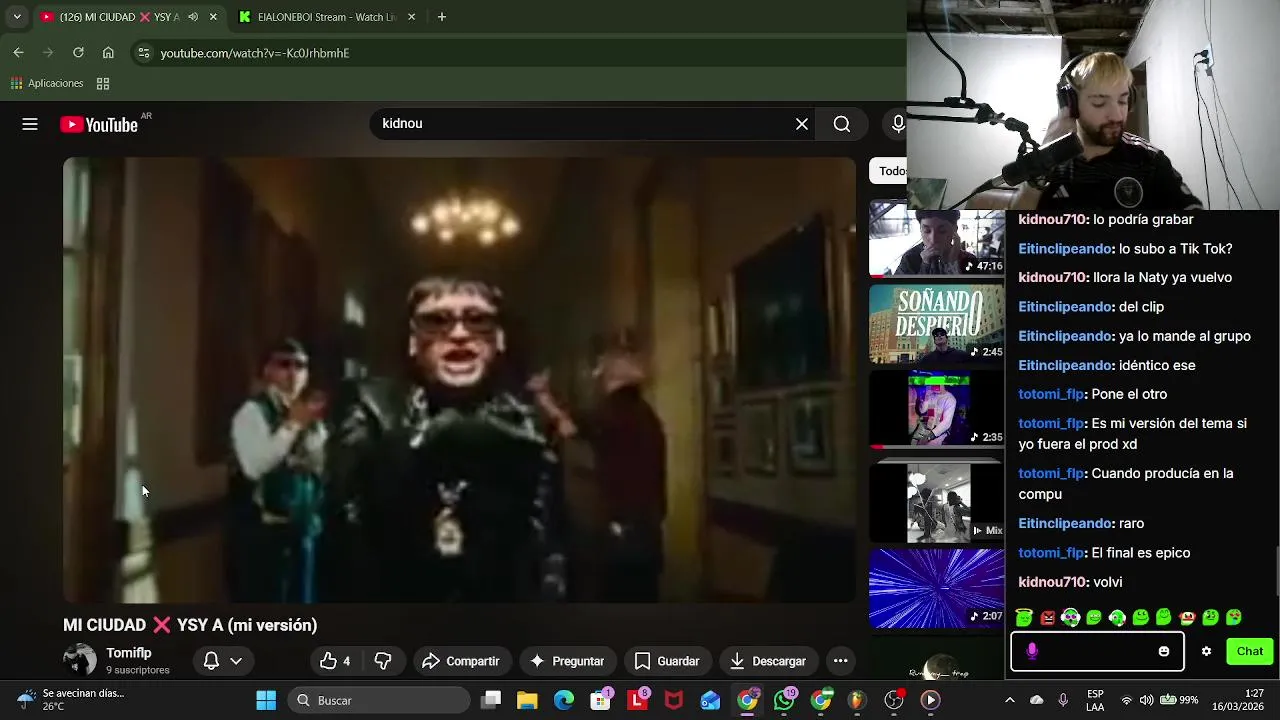Viewport: 1280px width, 720px height.
Task: Start voice search with YouTube microphone
Action: pyautogui.click(x=897, y=124)
